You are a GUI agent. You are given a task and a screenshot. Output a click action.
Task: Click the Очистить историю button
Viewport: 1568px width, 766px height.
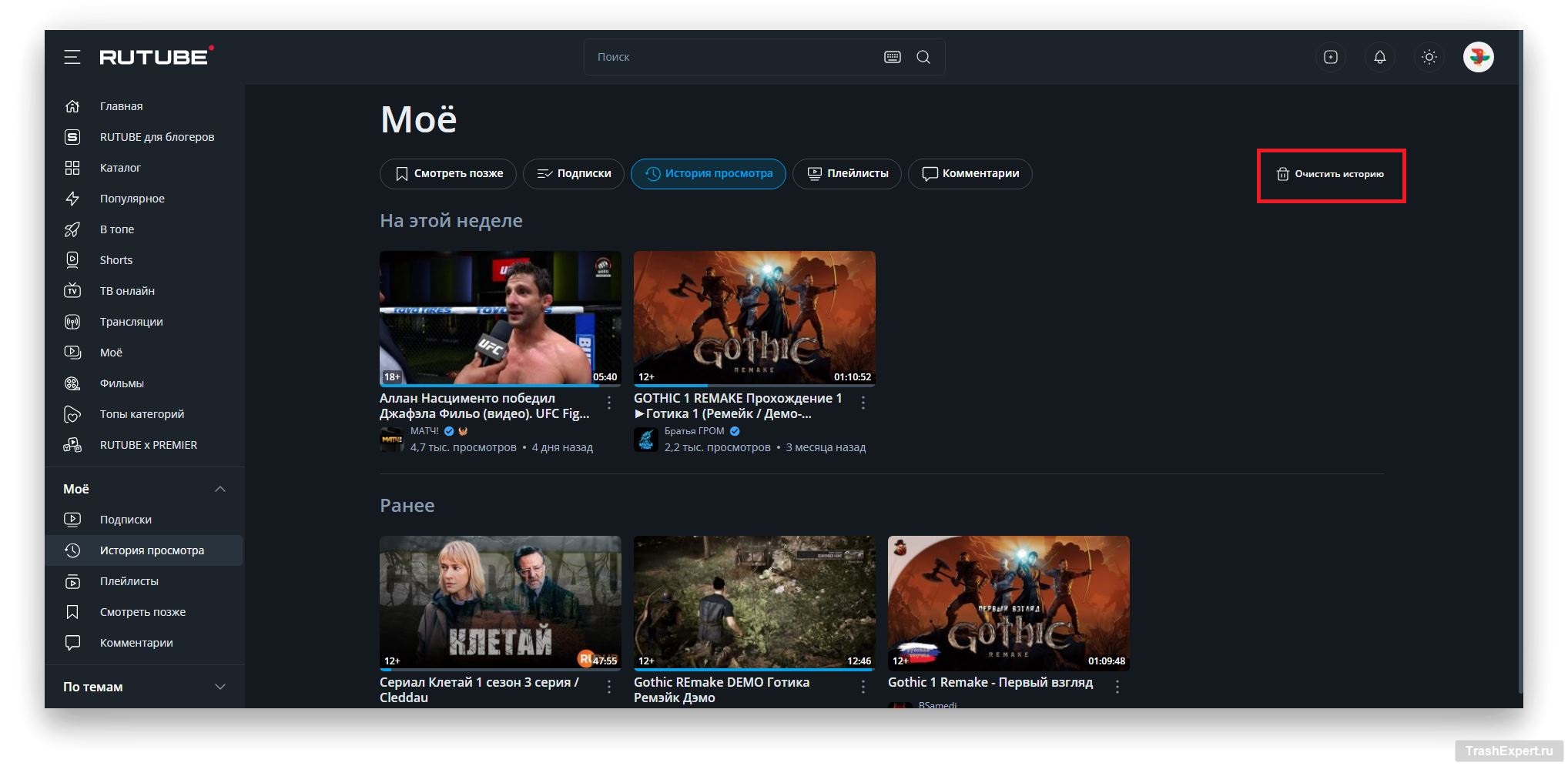pyautogui.click(x=1330, y=174)
